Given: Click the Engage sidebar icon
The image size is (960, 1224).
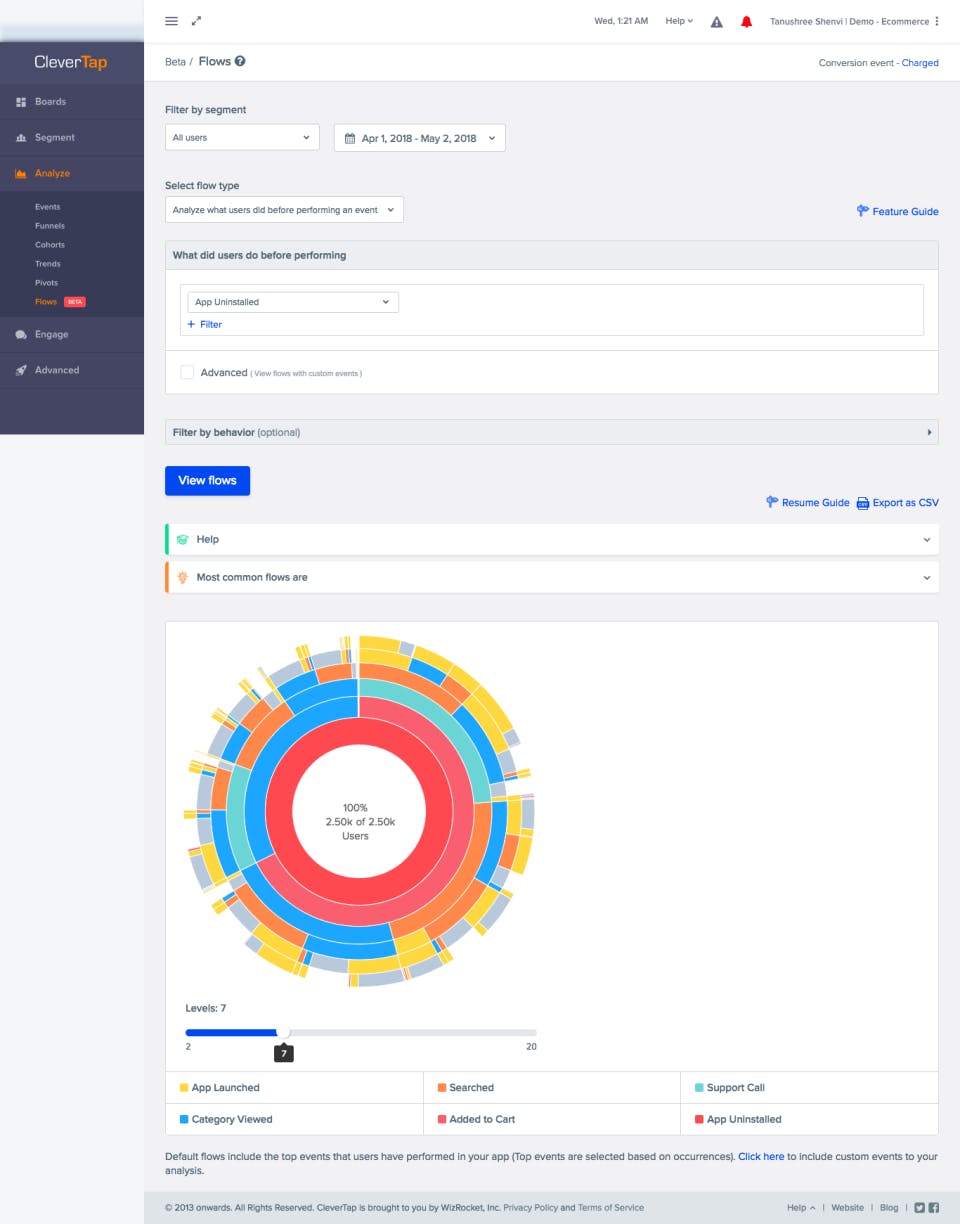Looking at the screenshot, I should (21, 334).
